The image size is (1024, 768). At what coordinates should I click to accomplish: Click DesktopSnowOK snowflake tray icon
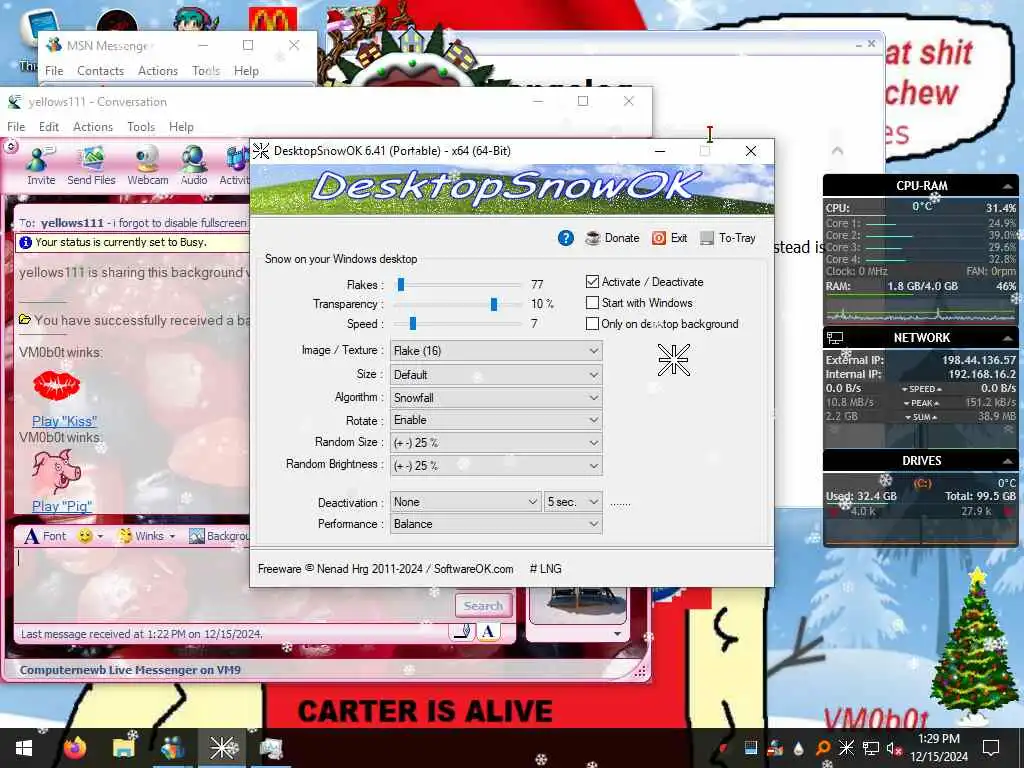click(846, 748)
